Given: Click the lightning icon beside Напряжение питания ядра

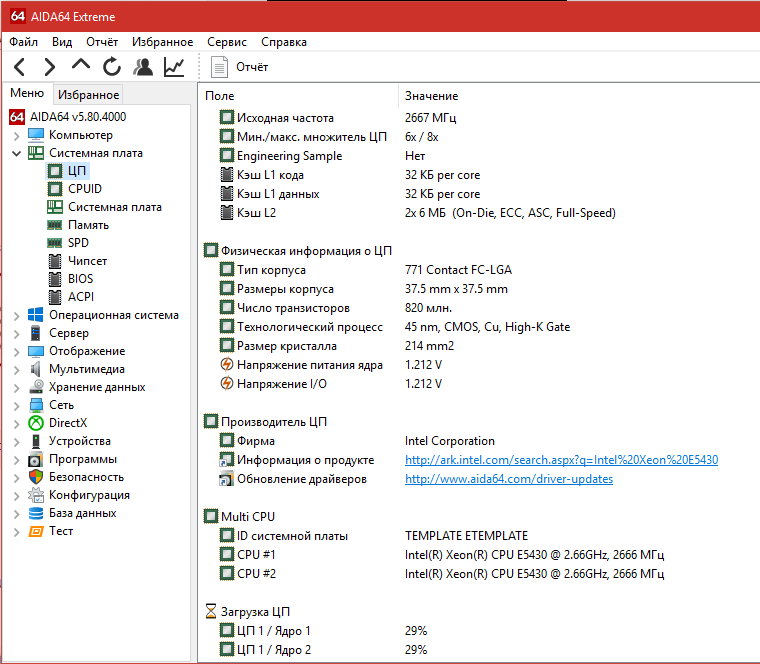Looking at the screenshot, I should coord(226,364).
